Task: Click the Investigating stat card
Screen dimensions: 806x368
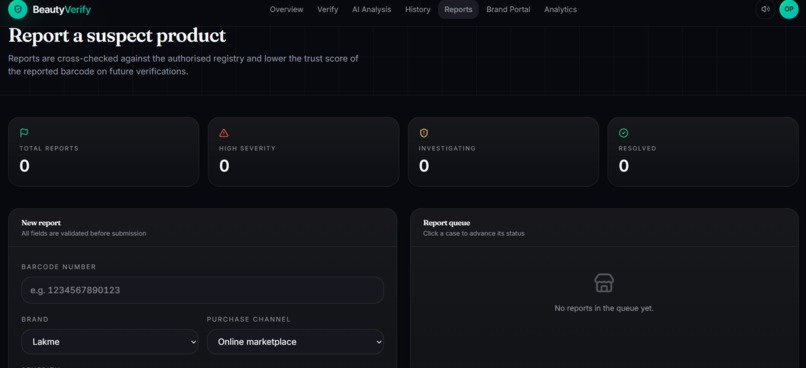Action: (503, 152)
